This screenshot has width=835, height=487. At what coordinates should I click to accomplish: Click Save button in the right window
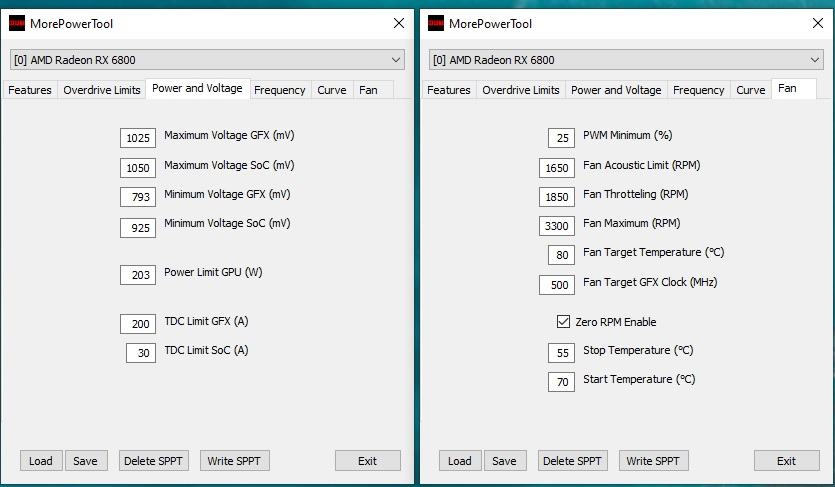[x=505, y=461]
